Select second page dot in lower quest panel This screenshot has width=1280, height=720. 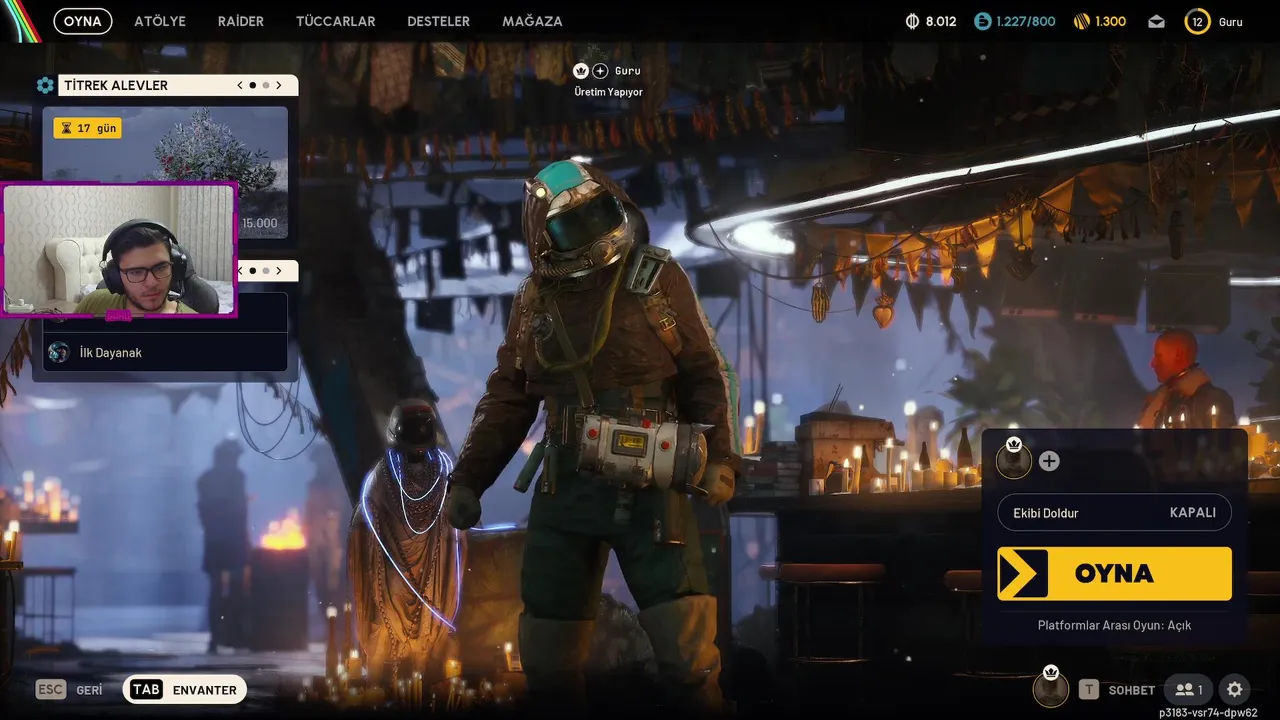click(x=265, y=270)
